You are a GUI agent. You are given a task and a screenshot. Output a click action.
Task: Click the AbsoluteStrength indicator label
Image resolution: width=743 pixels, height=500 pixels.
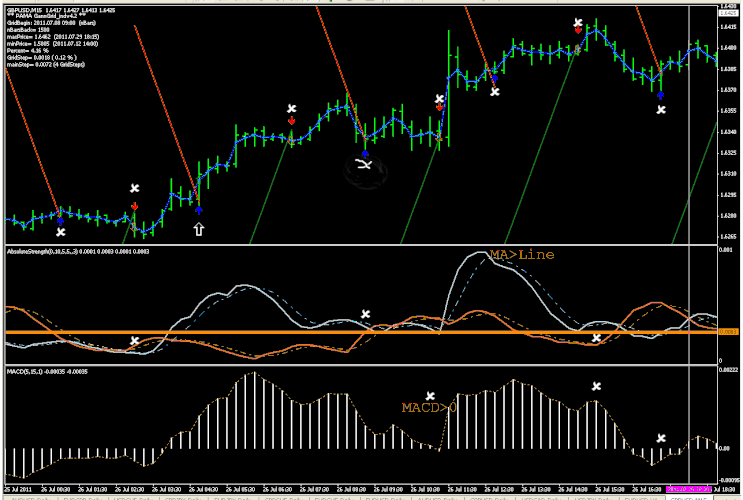point(78,252)
